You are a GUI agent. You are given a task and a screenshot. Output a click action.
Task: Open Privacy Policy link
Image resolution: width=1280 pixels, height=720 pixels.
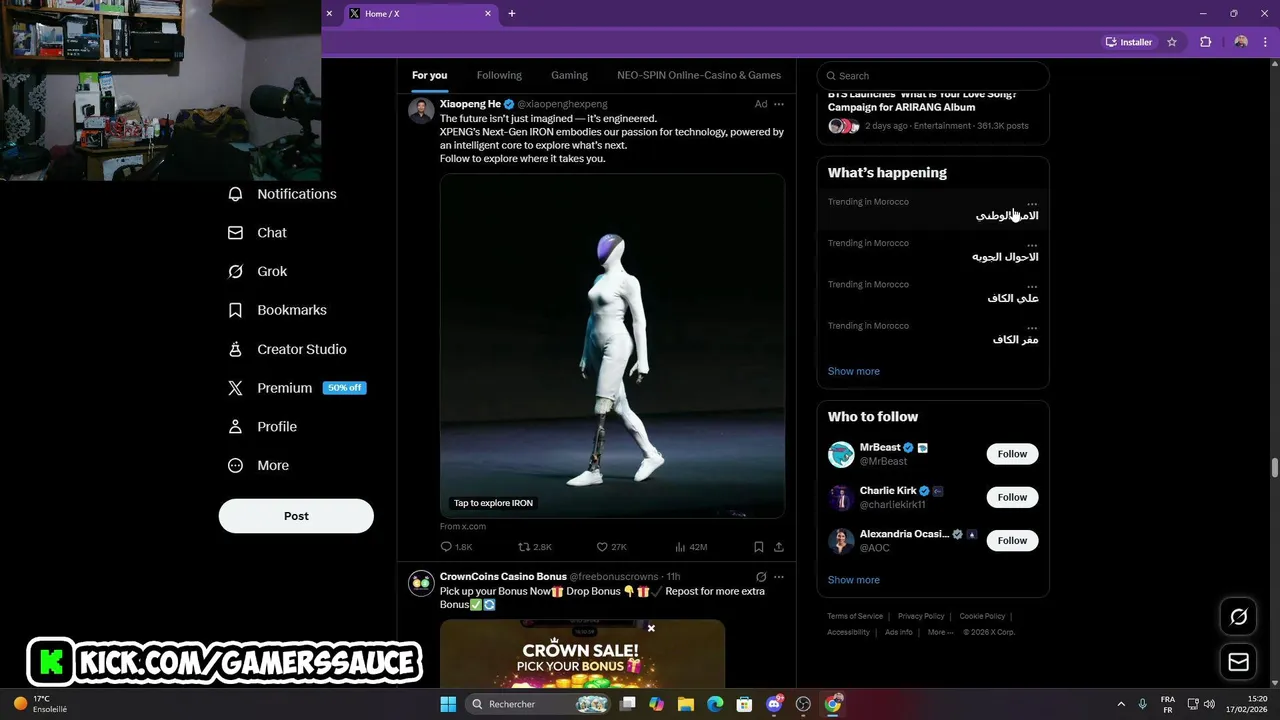point(921,616)
